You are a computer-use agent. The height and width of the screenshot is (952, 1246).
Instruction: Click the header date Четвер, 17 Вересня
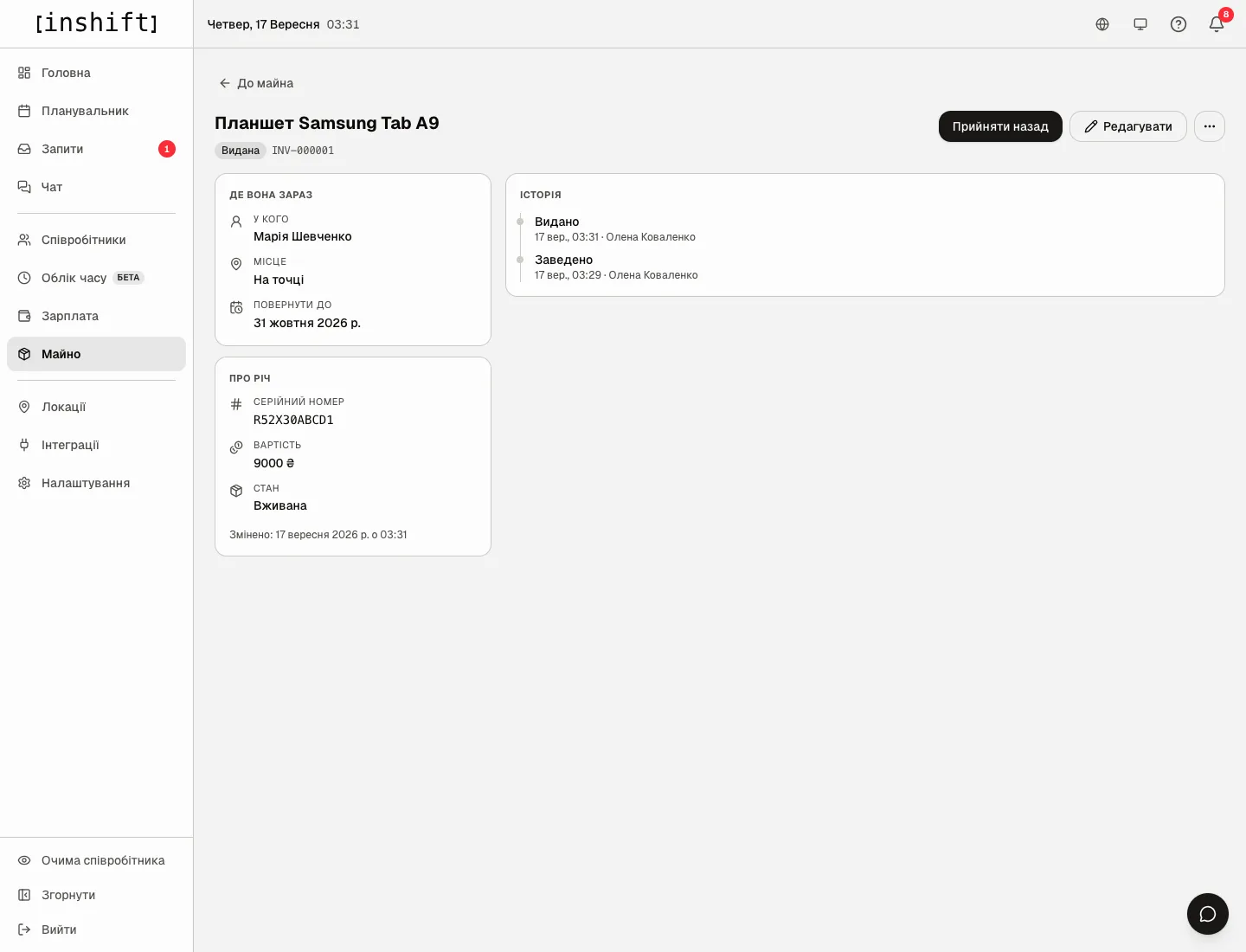[264, 24]
